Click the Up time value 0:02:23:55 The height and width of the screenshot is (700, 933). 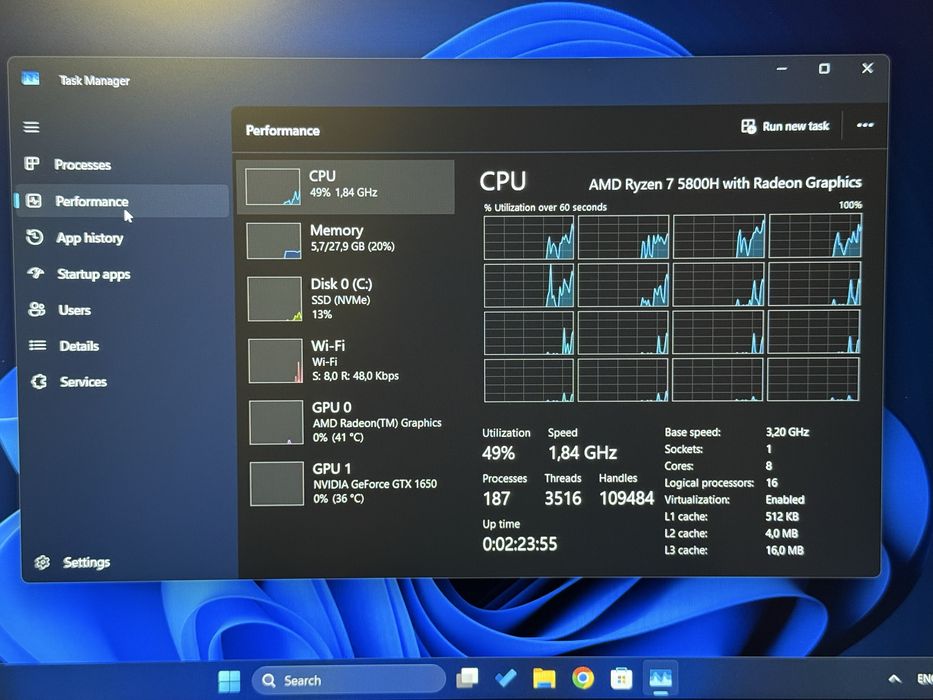click(x=519, y=544)
